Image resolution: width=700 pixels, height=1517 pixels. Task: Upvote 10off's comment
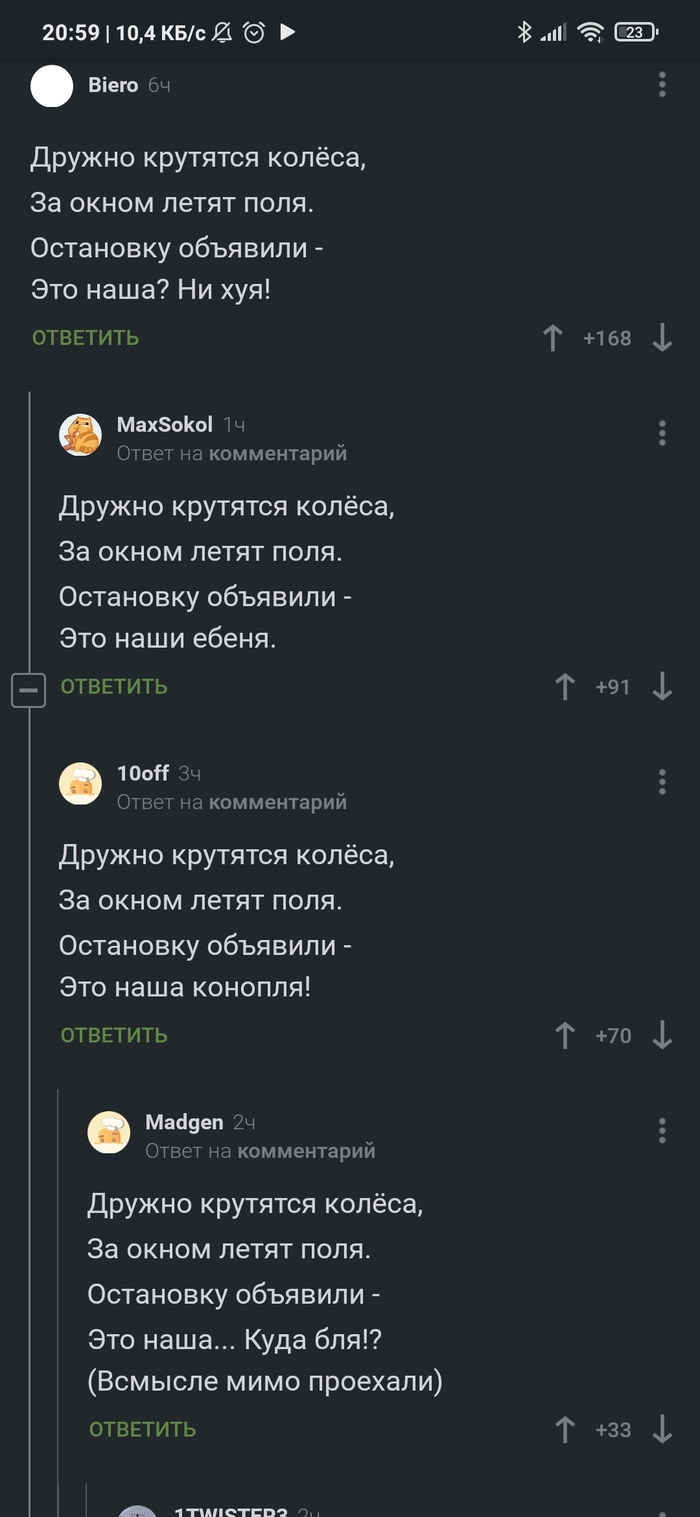tap(565, 1036)
